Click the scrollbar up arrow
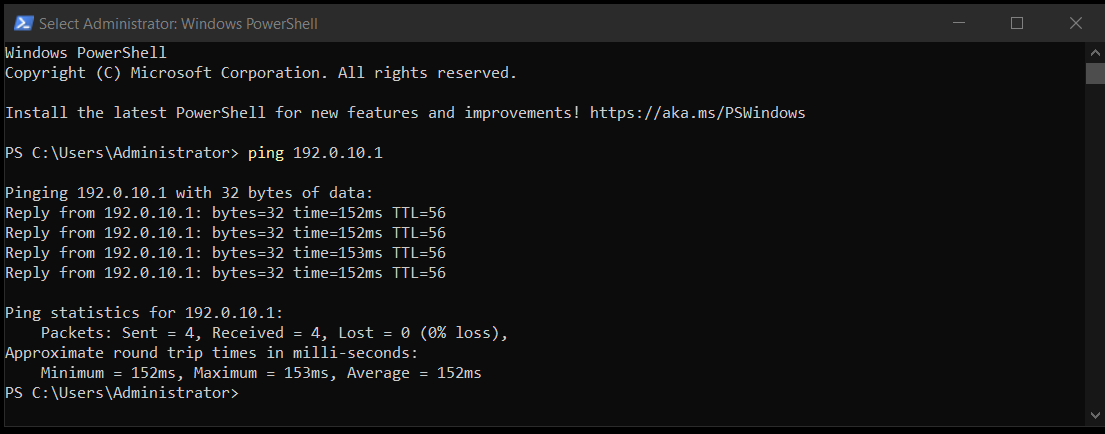The width and height of the screenshot is (1105, 434). [1095, 51]
